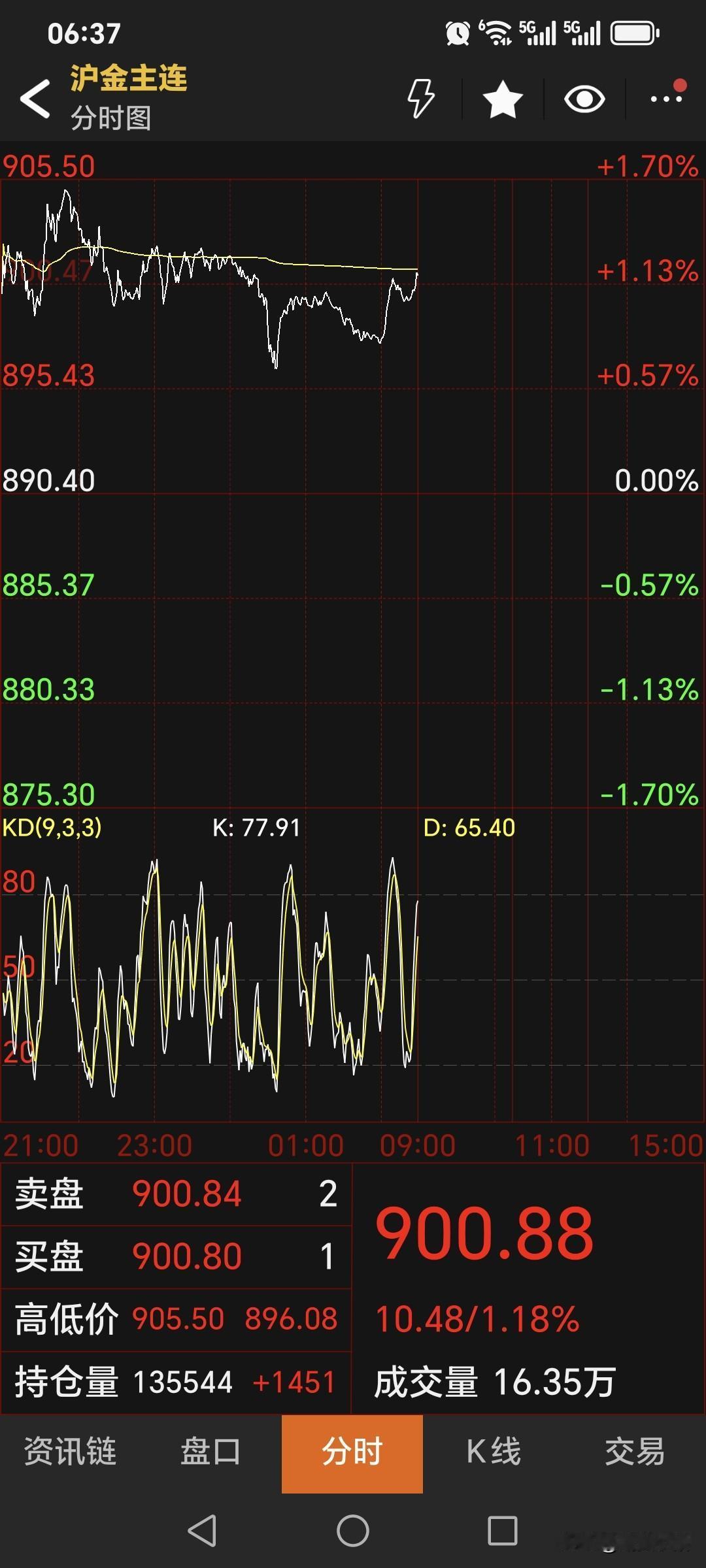Tap the 895.43 axis price label
The width and height of the screenshot is (706, 1568).
coord(48,376)
